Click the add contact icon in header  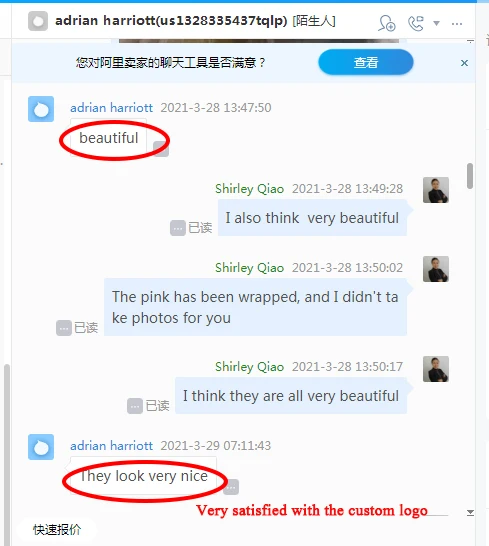[x=387, y=23]
